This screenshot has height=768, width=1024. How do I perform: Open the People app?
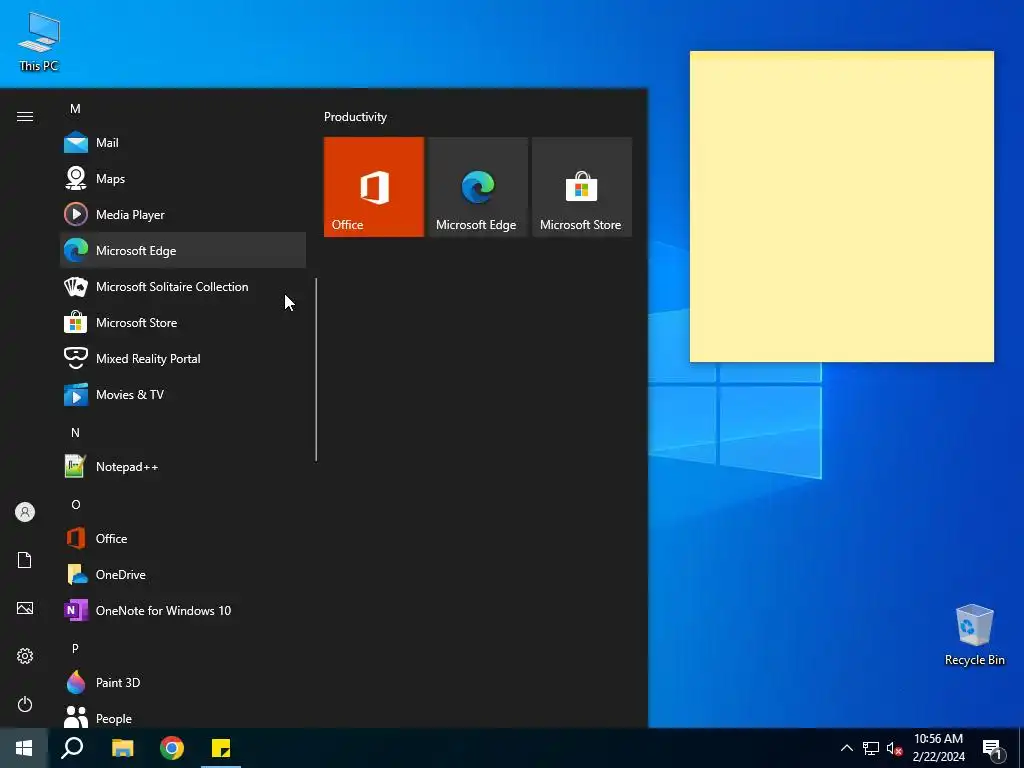[x=183, y=718]
